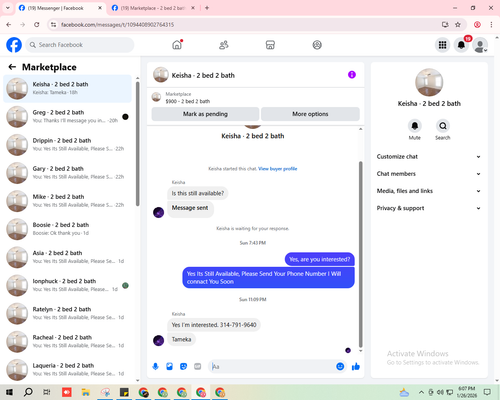Expand Media, files and links section
The height and width of the screenshot is (400, 500).
(429, 191)
